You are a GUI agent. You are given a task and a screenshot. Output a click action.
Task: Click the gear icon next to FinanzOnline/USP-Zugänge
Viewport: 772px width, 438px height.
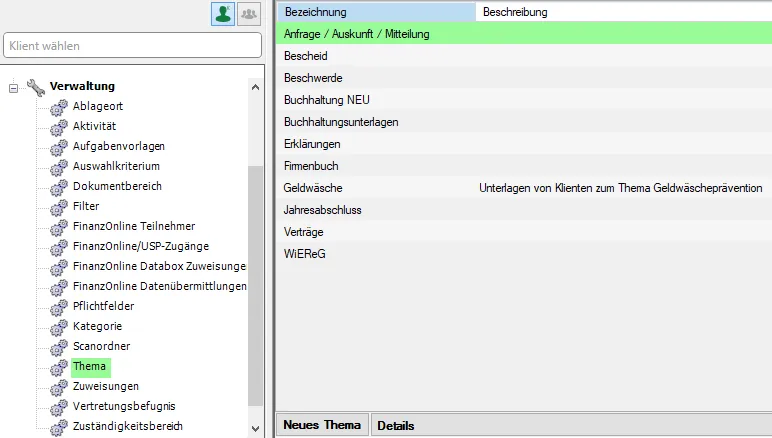[59, 247]
